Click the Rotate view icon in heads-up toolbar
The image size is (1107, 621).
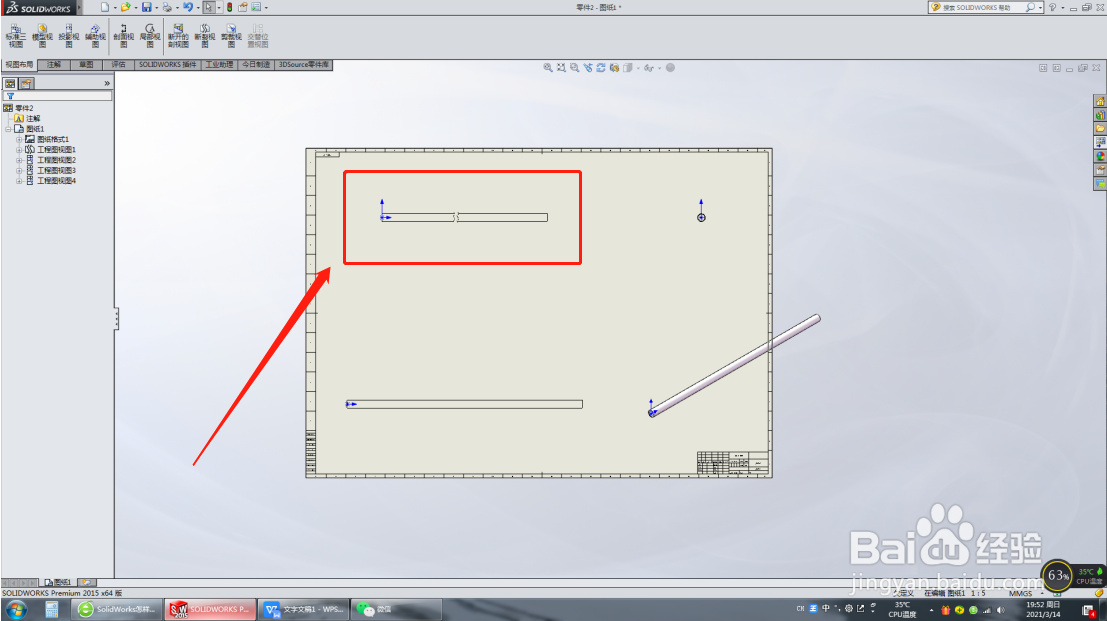pos(602,68)
